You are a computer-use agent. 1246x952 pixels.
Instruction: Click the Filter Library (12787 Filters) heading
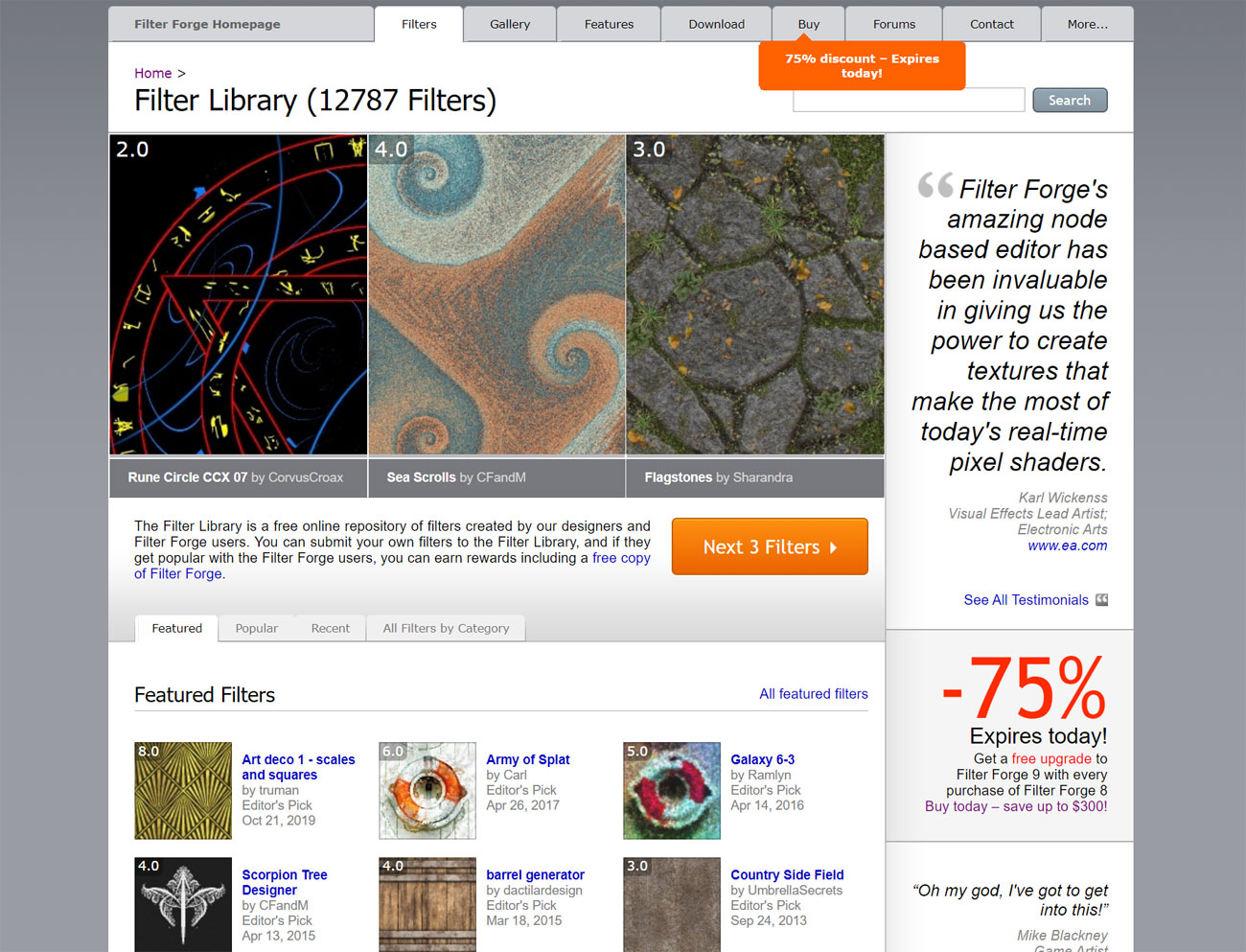(x=315, y=101)
